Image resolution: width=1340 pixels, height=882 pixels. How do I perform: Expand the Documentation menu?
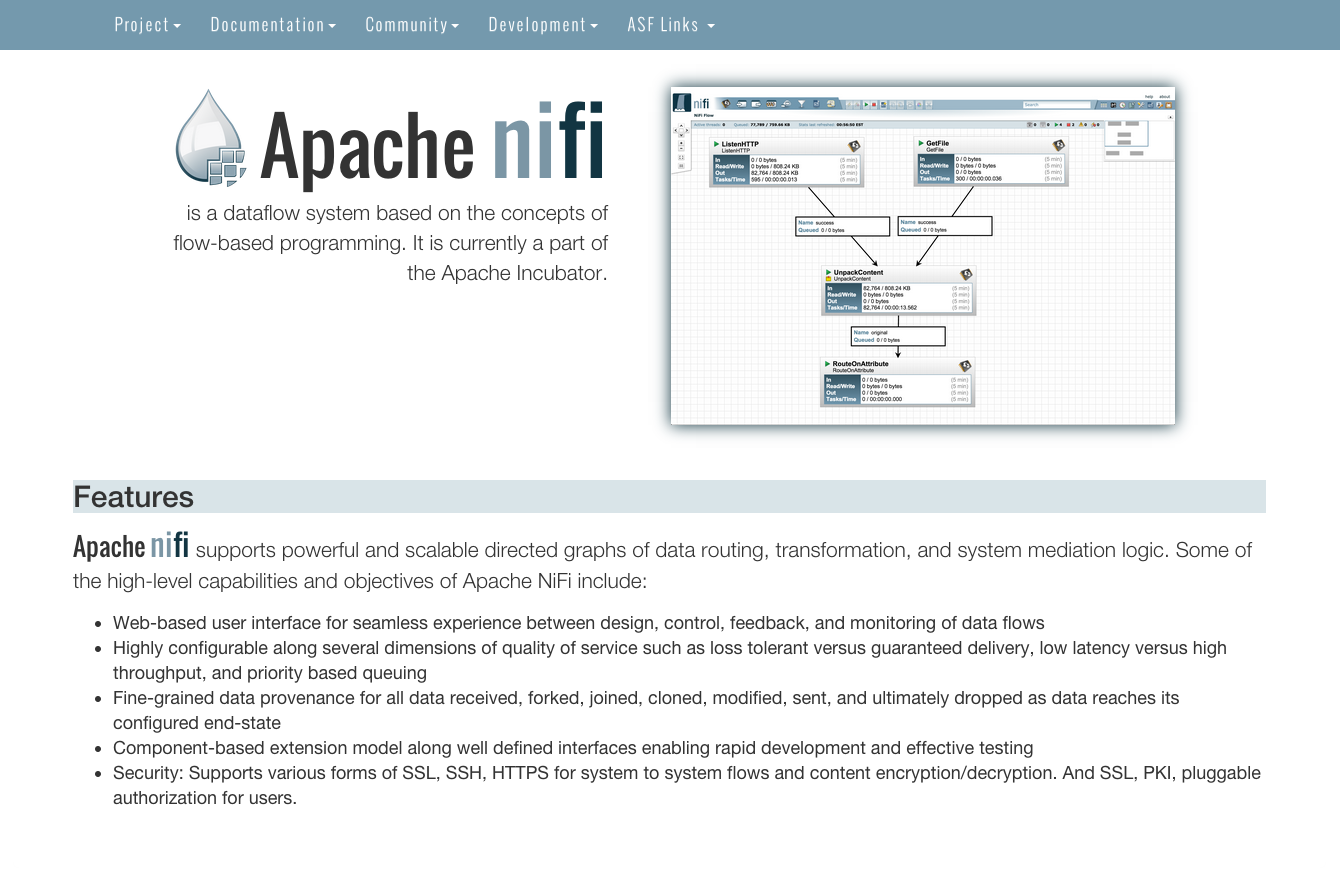click(273, 25)
